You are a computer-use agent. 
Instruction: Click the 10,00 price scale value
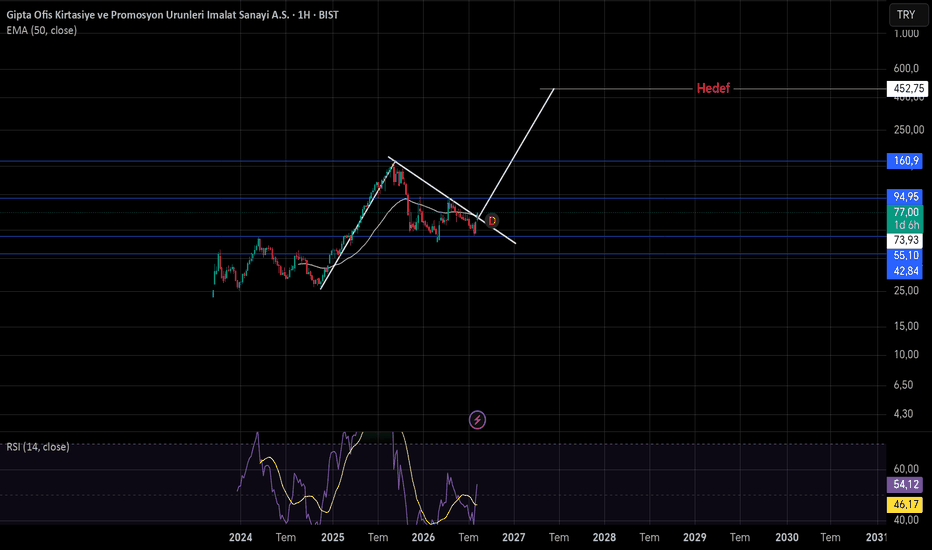(906, 355)
